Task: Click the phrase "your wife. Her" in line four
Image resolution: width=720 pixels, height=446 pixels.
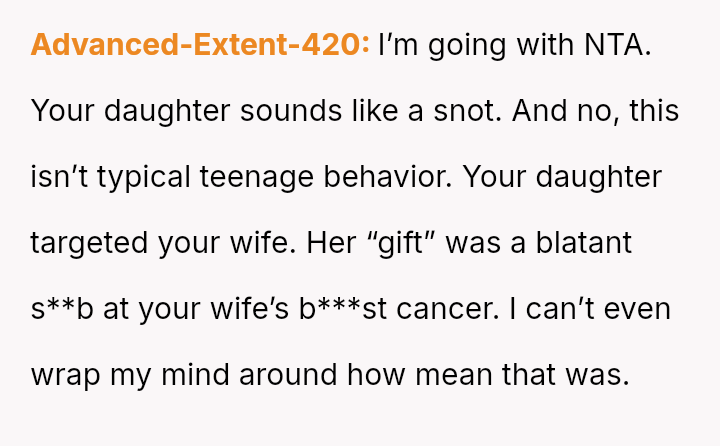Action: tap(254, 243)
